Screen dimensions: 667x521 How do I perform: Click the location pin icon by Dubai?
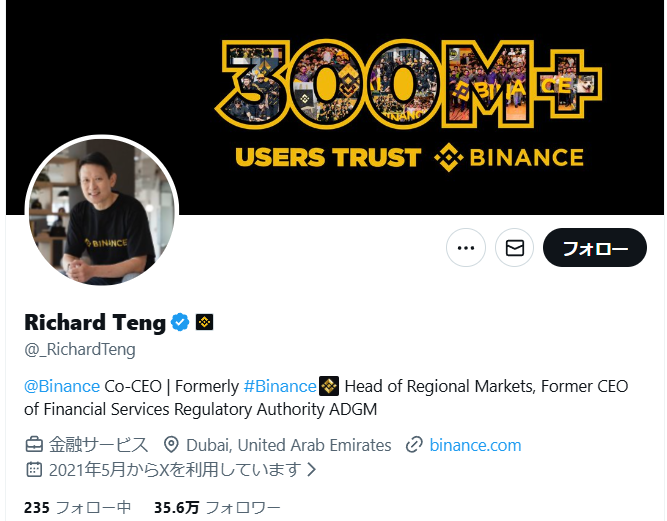point(171,445)
